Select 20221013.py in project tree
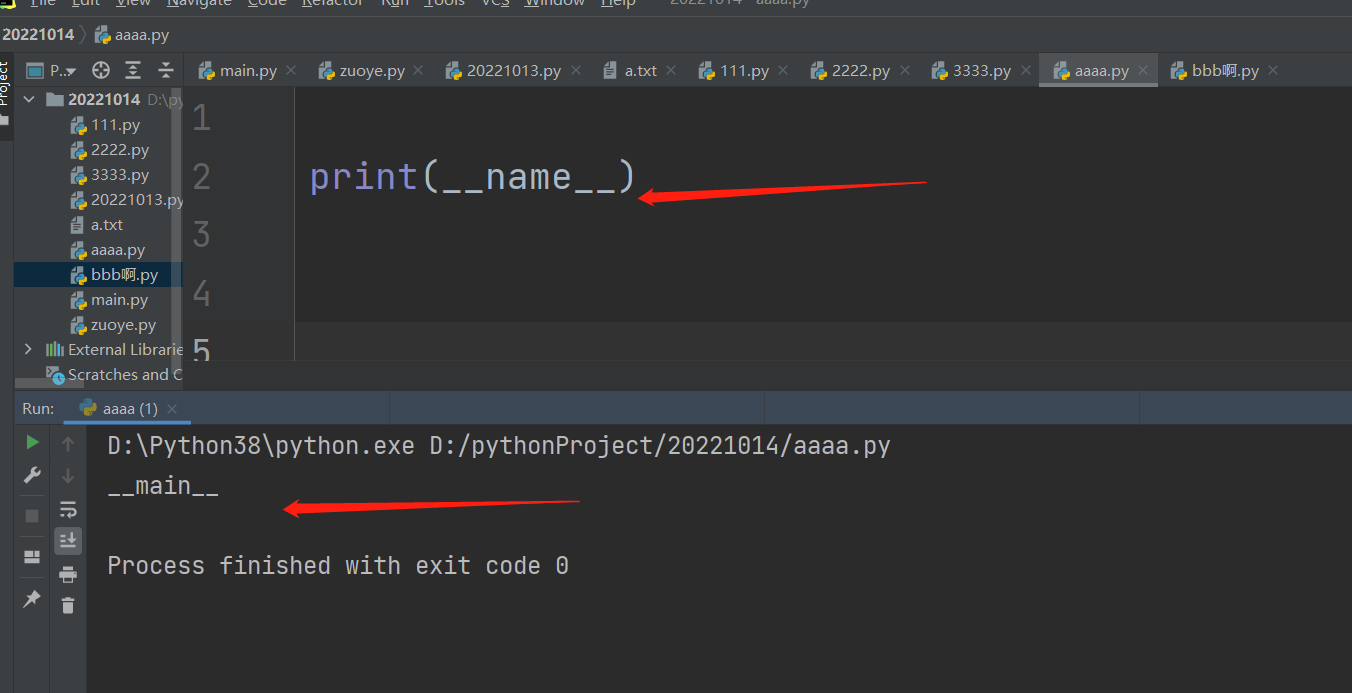Image resolution: width=1352 pixels, height=693 pixels. pyautogui.click(x=126, y=200)
